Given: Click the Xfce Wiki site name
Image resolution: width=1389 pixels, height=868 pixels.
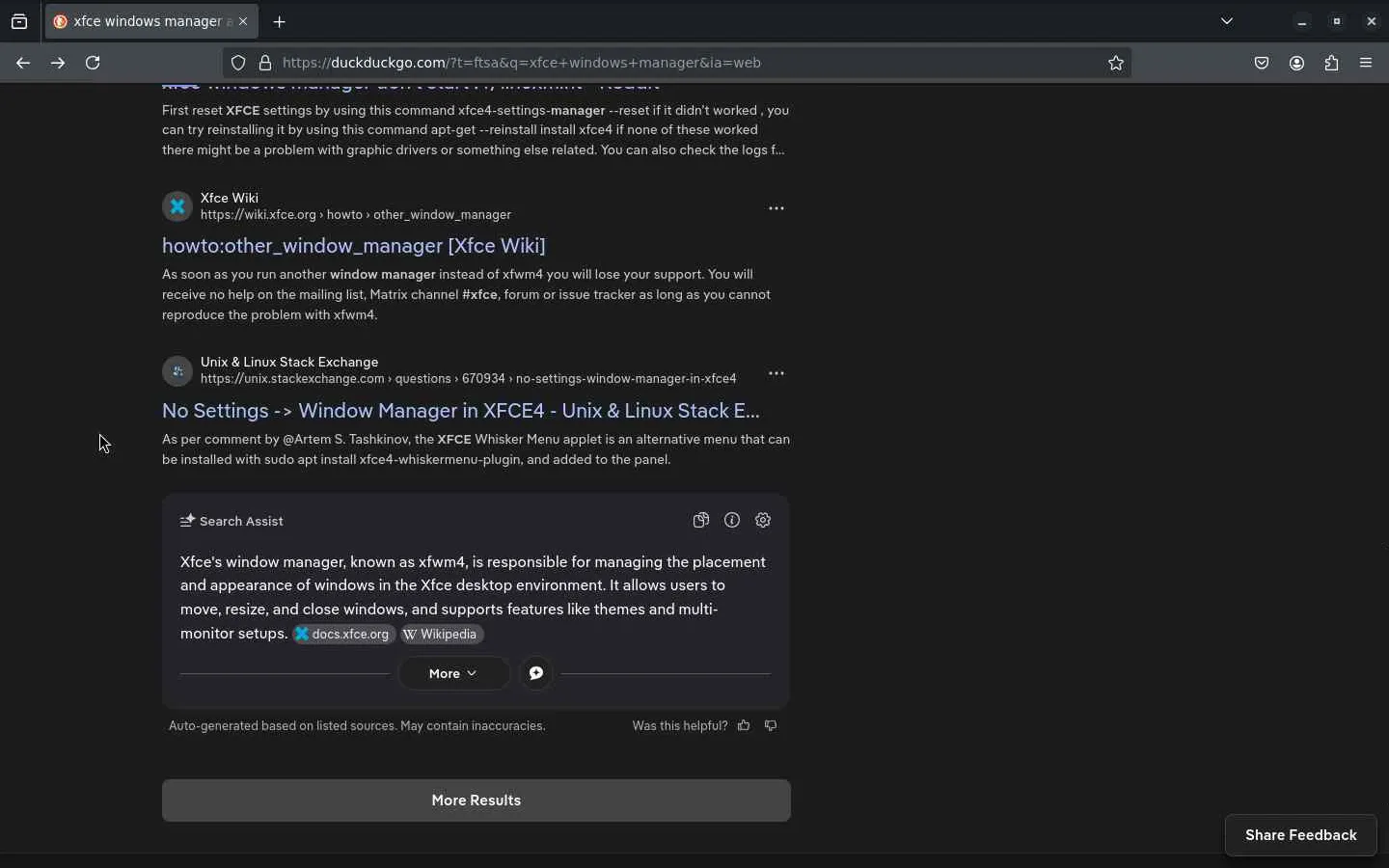Looking at the screenshot, I should [230, 198].
